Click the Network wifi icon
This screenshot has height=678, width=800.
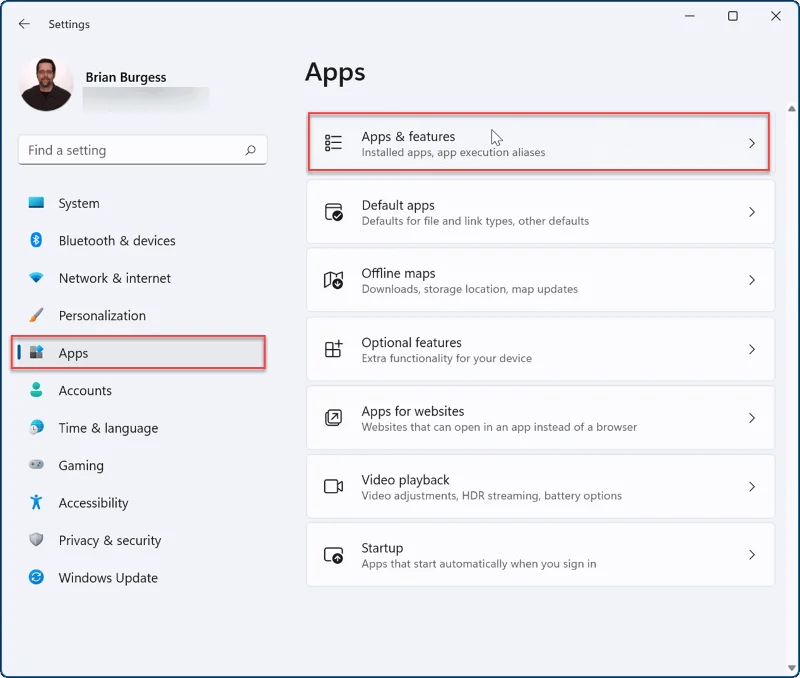pos(36,278)
